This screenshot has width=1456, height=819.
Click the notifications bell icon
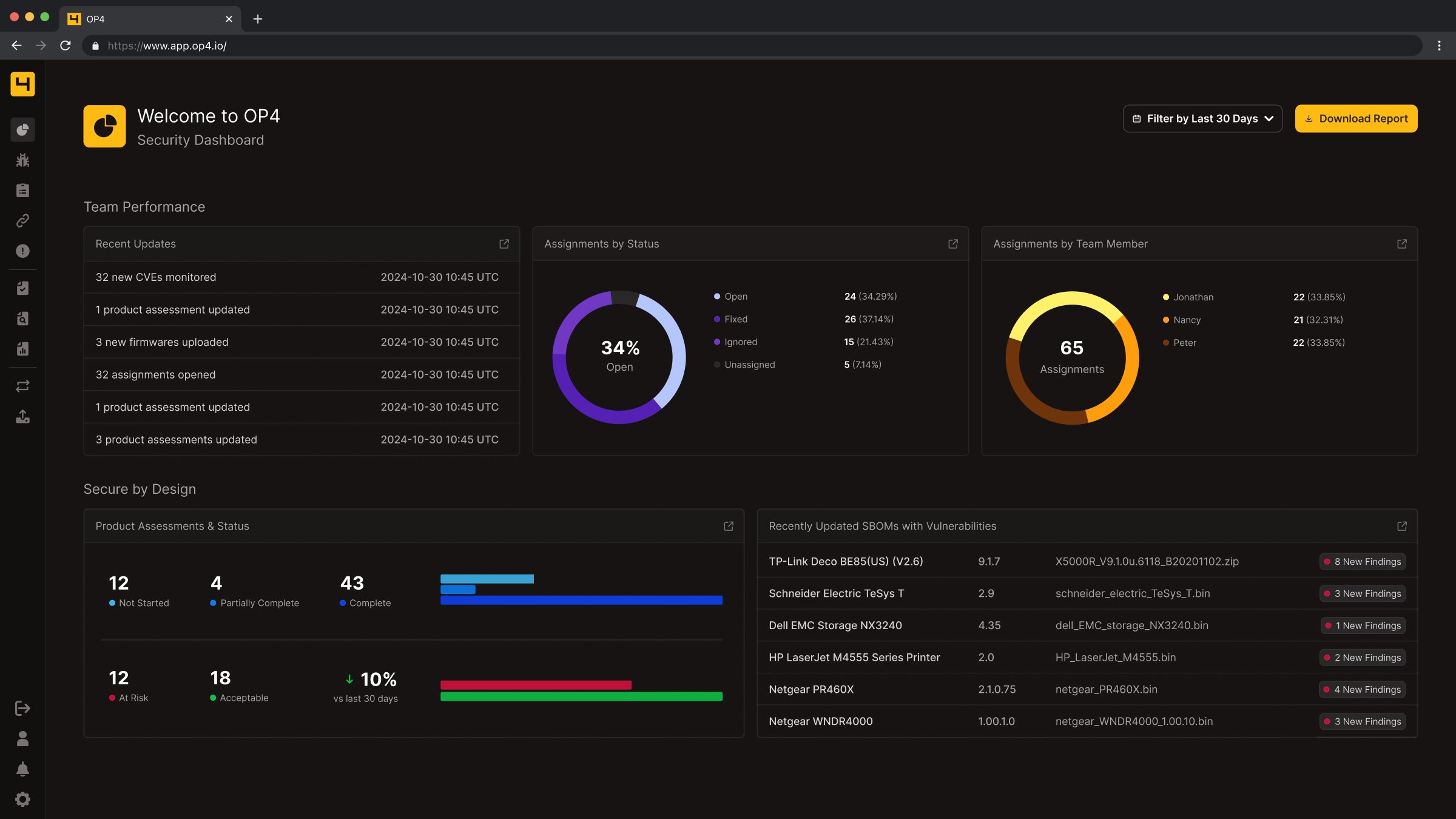click(22, 769)
